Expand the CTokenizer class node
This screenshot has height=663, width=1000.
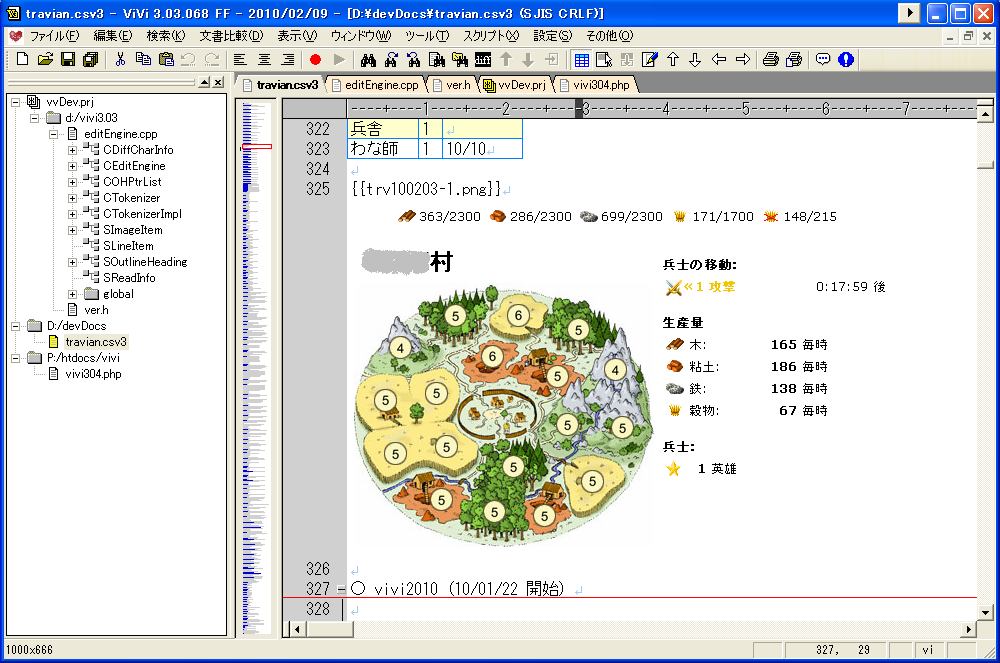(x=73, y=198)
